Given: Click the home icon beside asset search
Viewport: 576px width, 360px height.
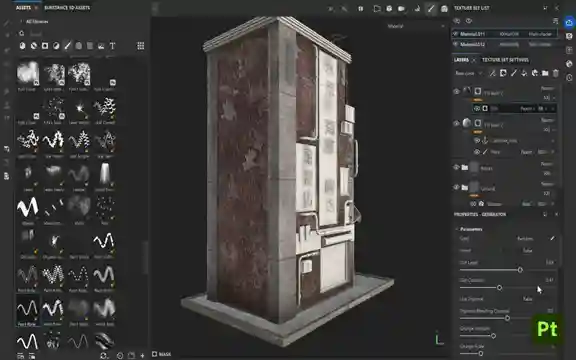Looking at the screenshot, I should point(22,33).
